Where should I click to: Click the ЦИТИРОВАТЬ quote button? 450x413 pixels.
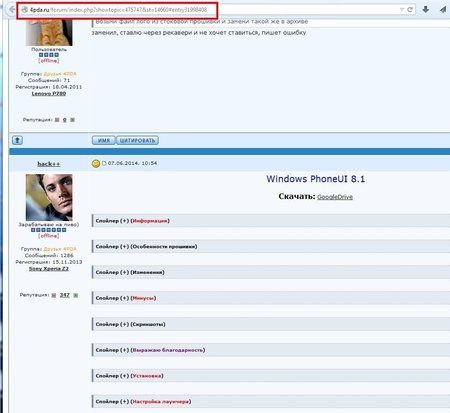[137, 140]
